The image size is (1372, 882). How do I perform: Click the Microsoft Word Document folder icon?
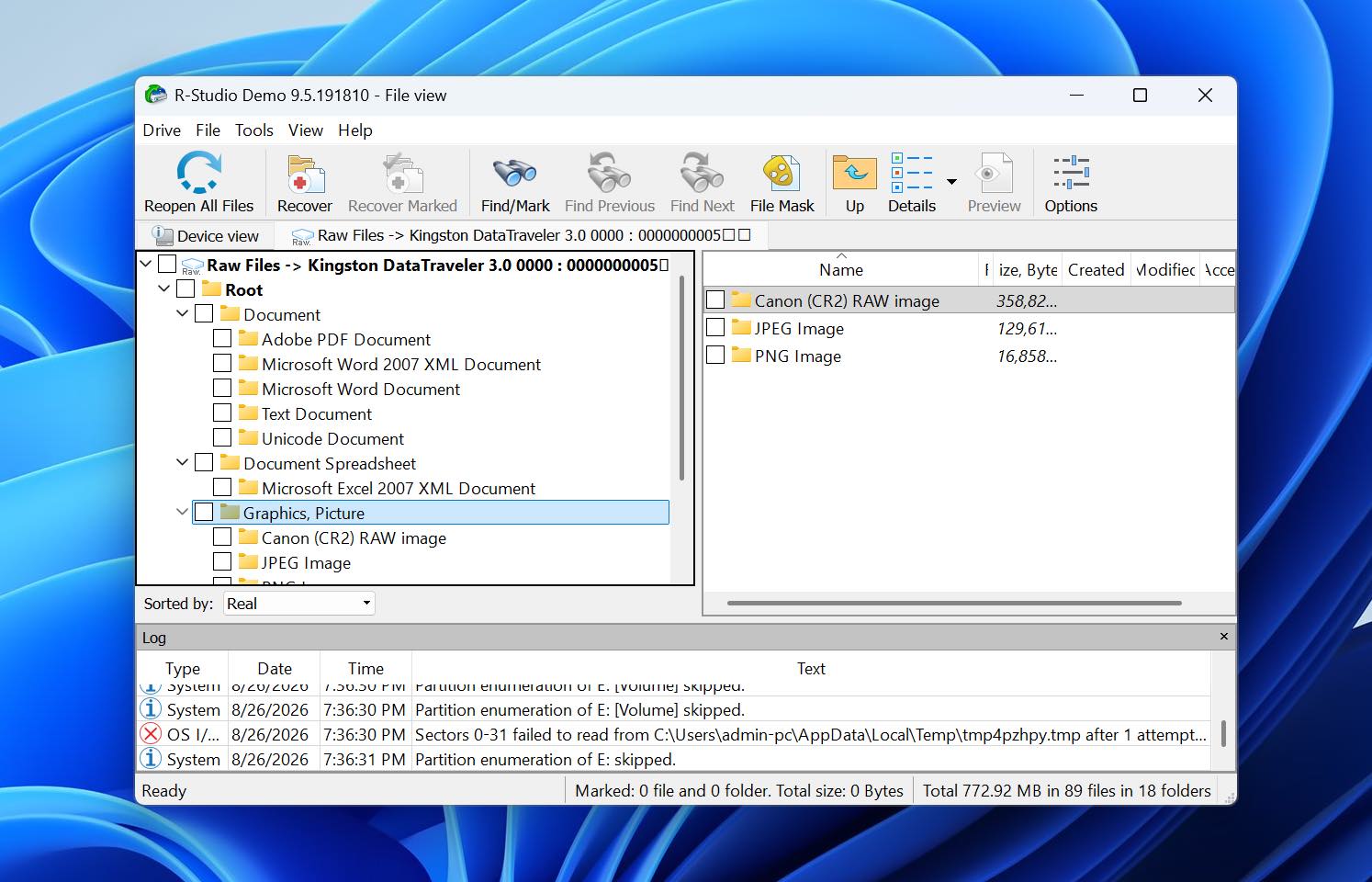click(x=248, y=388)
